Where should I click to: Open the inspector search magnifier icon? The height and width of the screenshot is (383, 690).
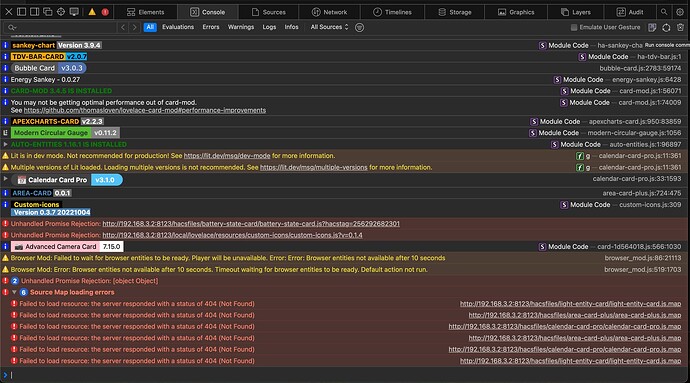pyautogui.click(x=664, y=12)
